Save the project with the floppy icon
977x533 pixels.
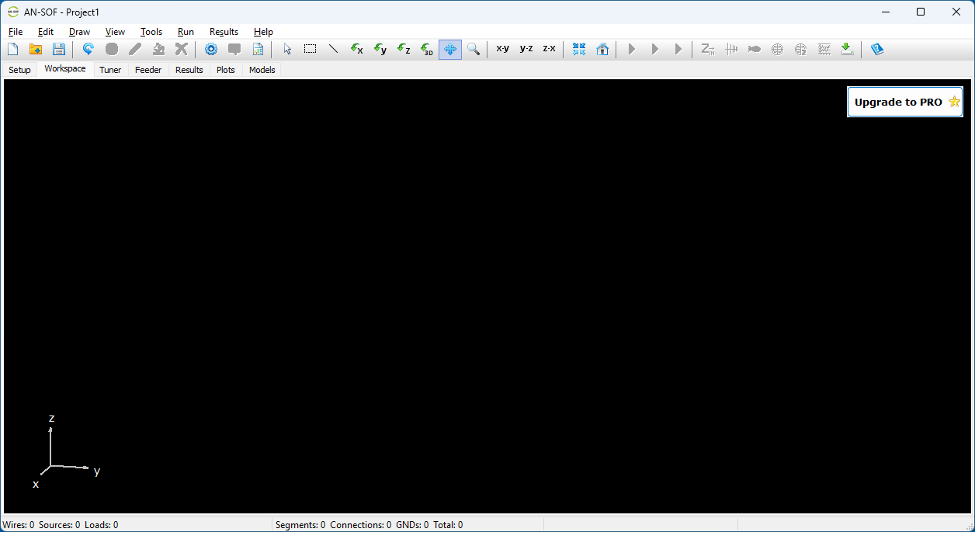point(59,49)
